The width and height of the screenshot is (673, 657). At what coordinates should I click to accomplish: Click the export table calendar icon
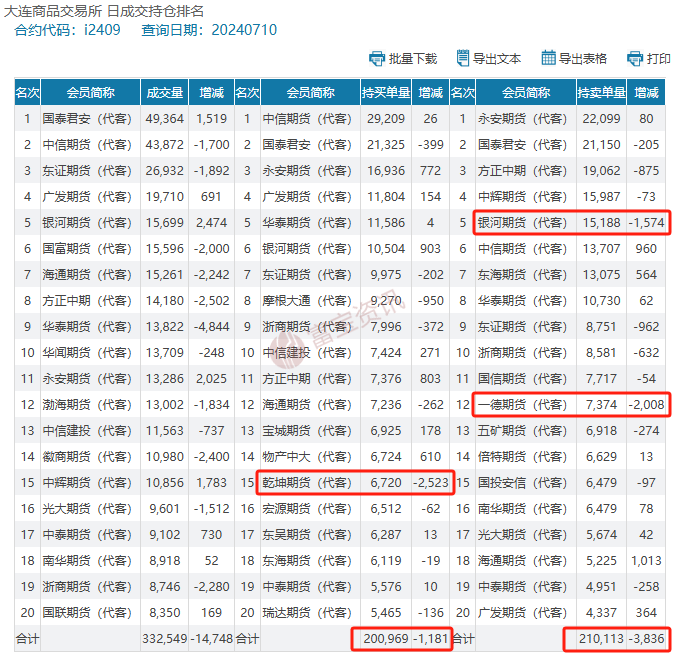click(548, 58)
